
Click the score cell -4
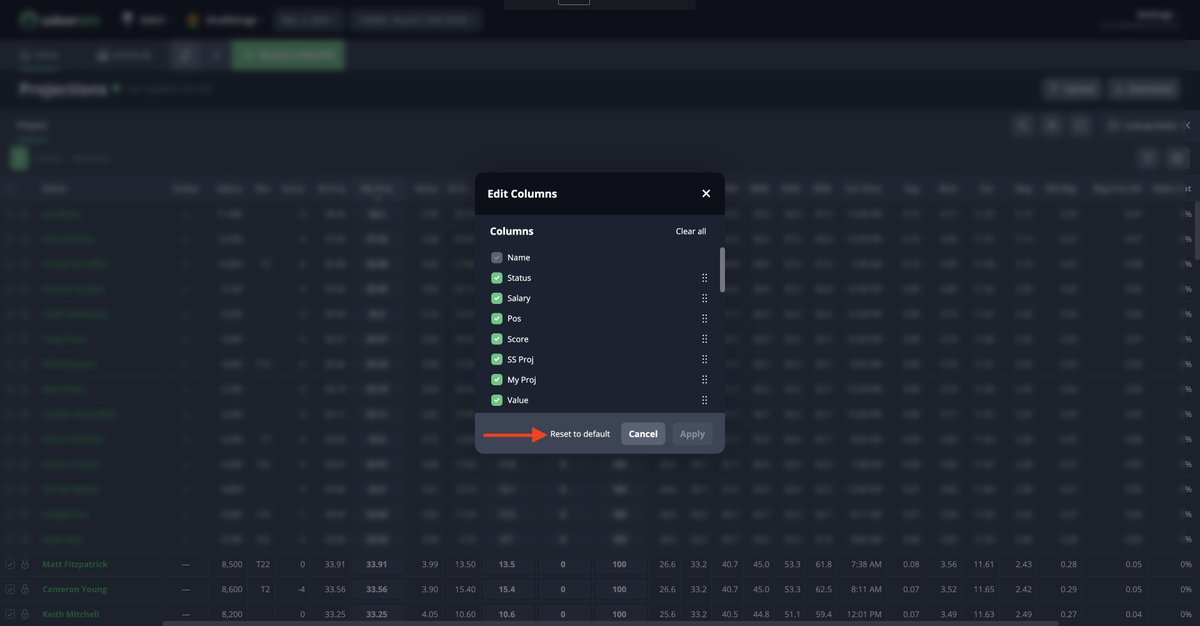coord(300,589)
